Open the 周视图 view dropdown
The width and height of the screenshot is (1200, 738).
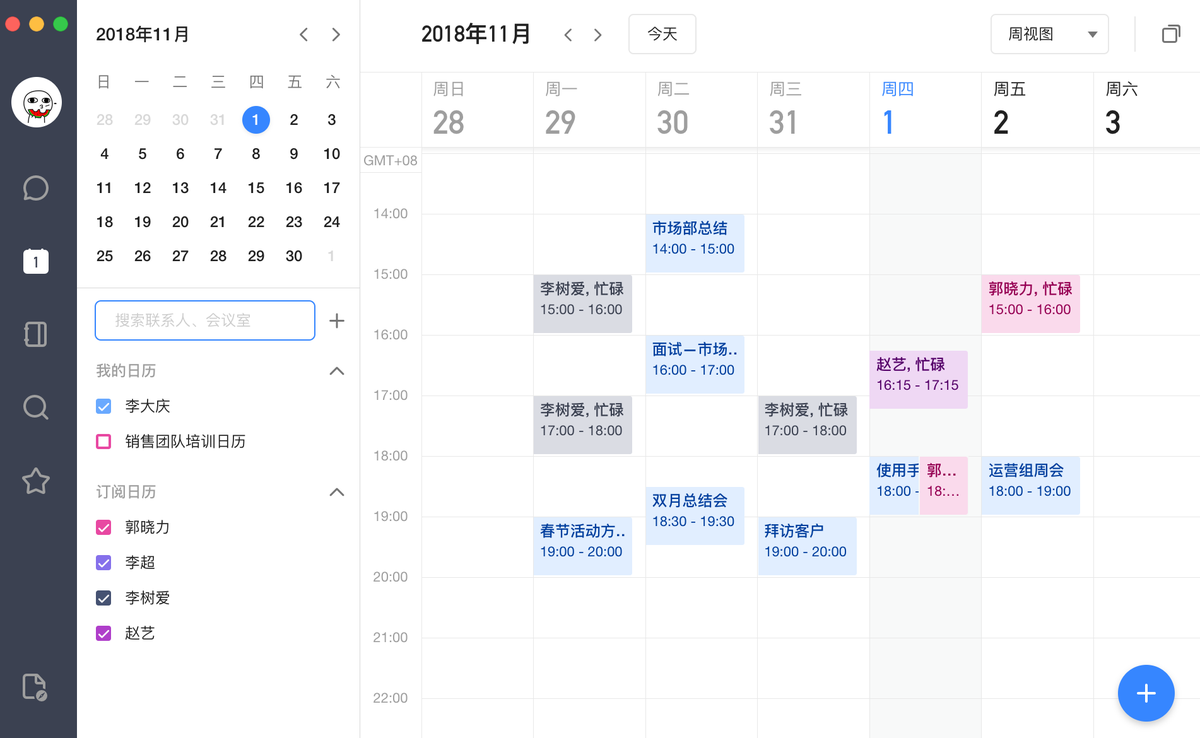1049,34
